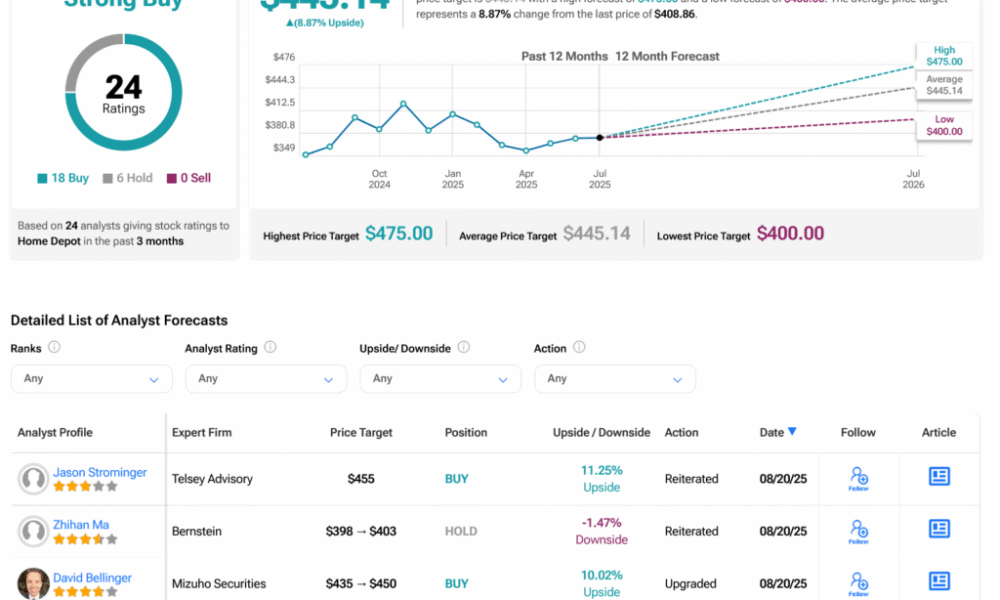1000x600 pixels.
Task: Open the Ranks dropdown
Action: (x=91, y=379)
